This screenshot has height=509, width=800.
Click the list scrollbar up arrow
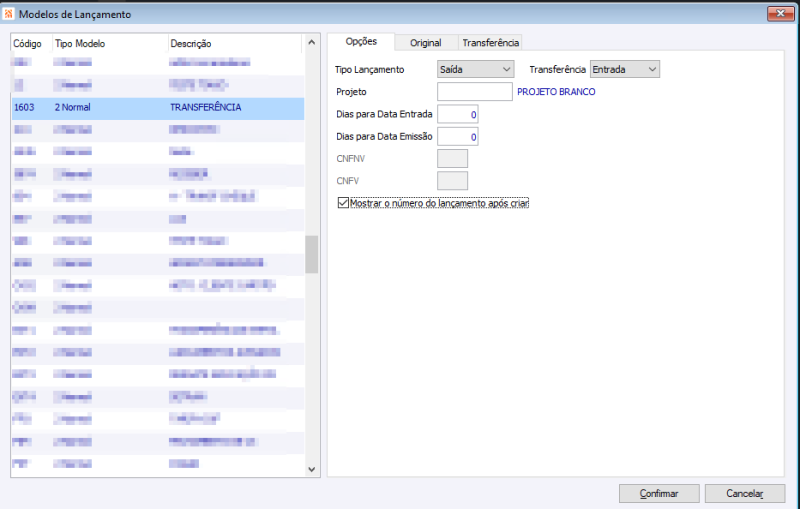312,43
